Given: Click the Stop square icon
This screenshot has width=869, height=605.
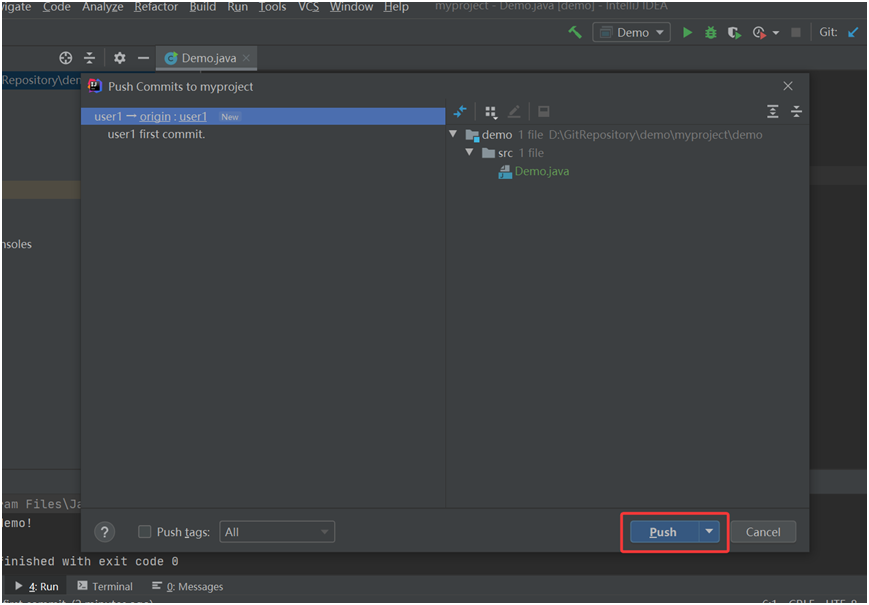Looking at the screenshot, I should [796, 33].
